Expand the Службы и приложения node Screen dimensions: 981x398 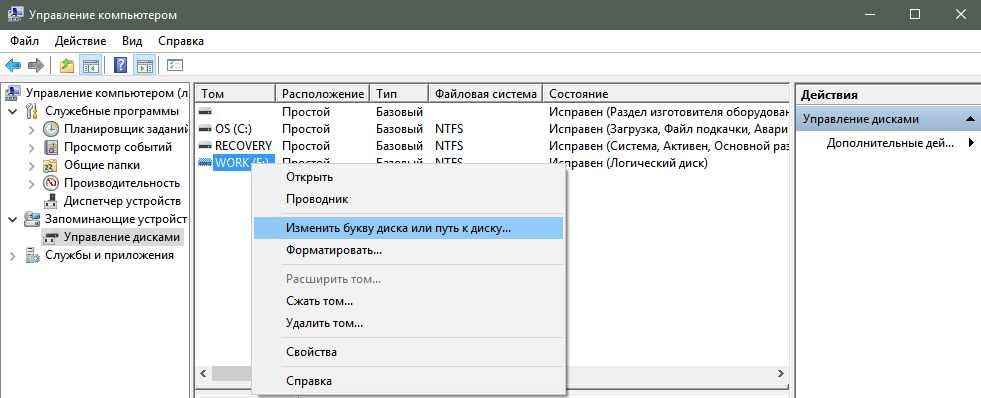(x=13, y=255)
